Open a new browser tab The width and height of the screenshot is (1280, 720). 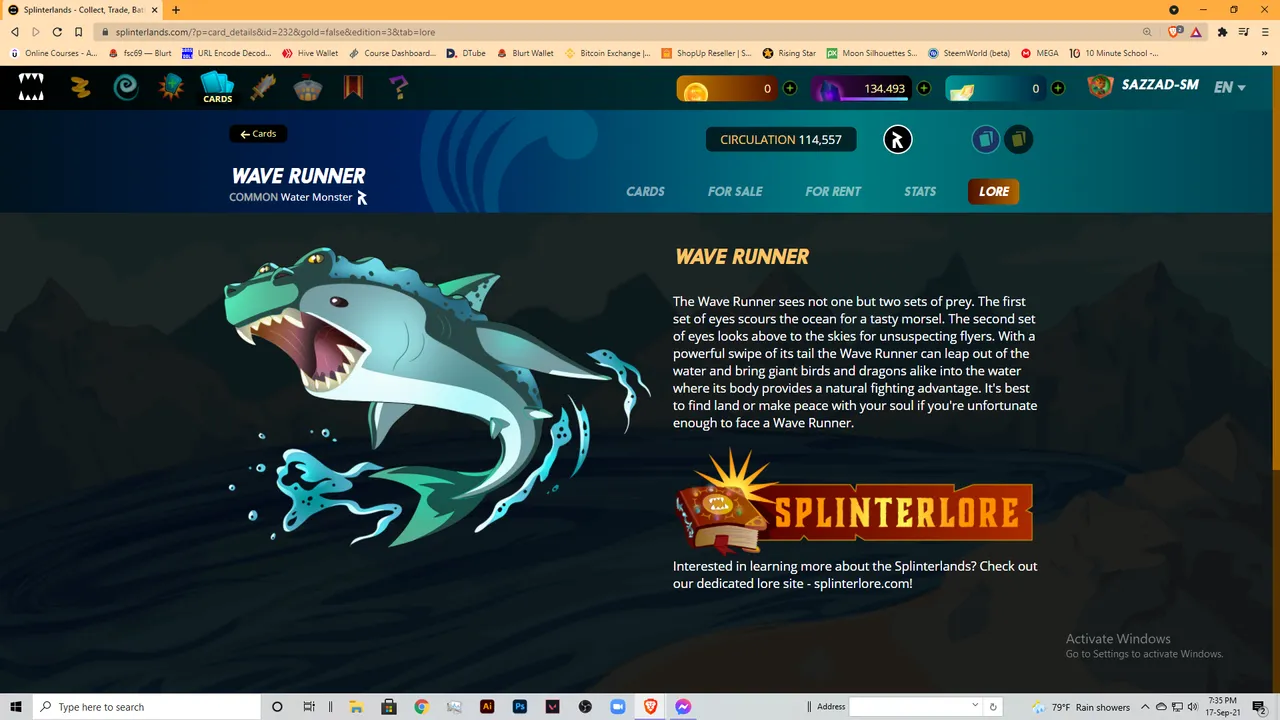(x=176, y=10)
